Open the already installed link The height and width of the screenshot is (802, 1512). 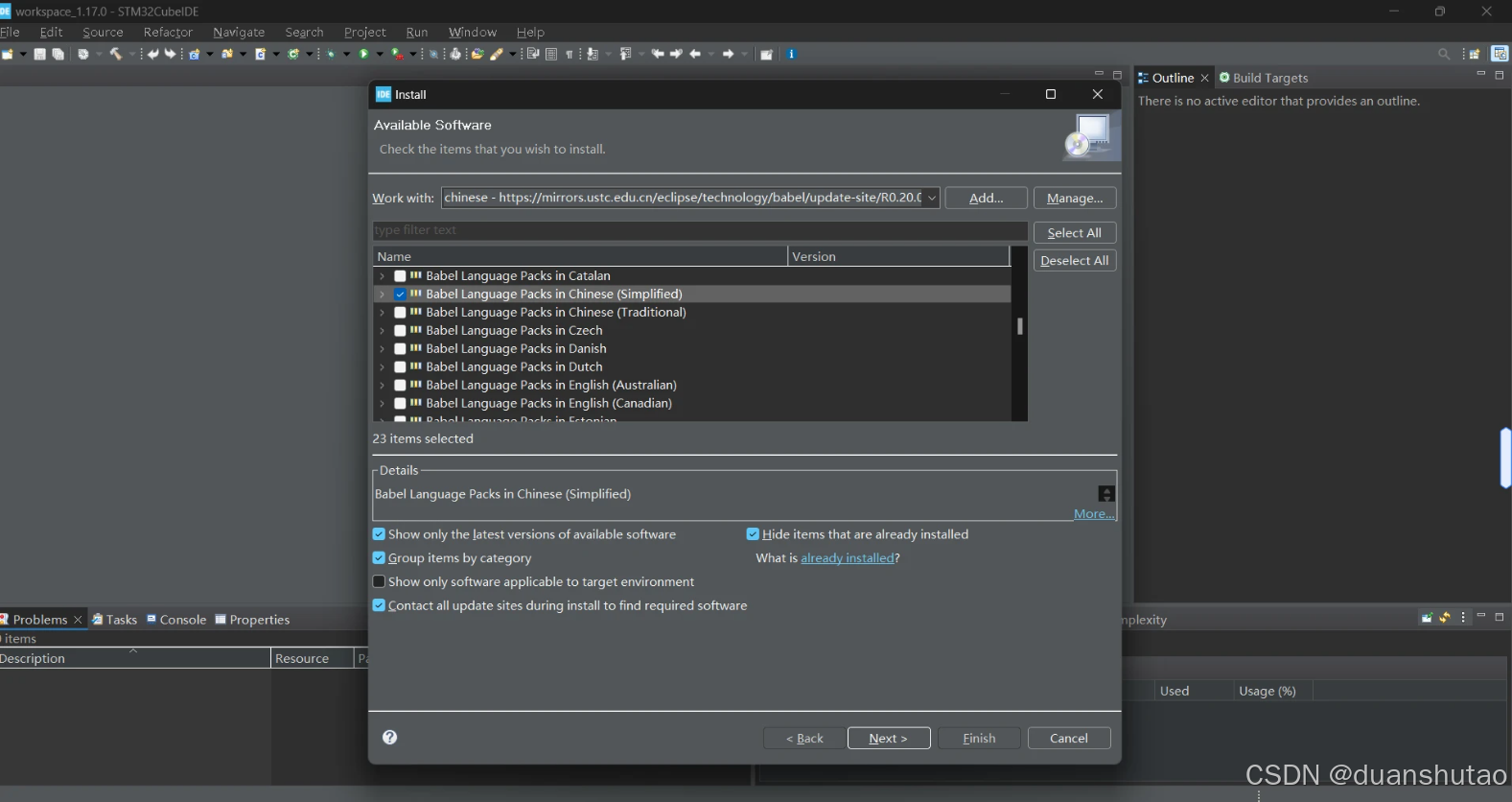pyautogui.click(x=847, y=557)
